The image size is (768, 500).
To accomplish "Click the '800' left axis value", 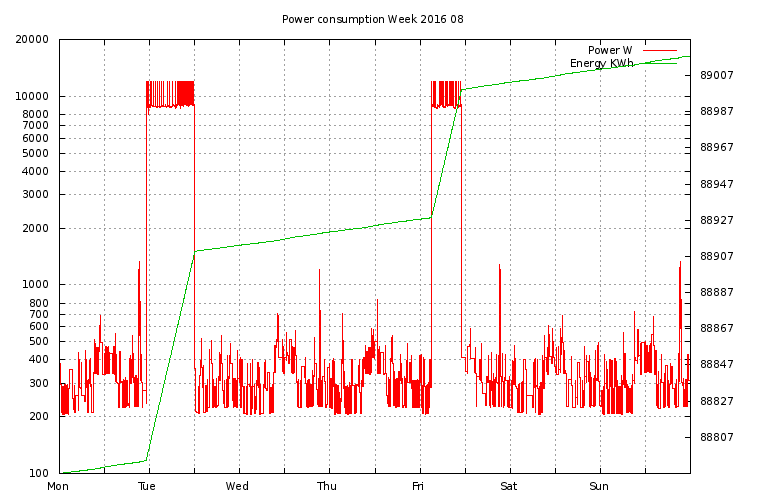I will [x=39, y=303].
